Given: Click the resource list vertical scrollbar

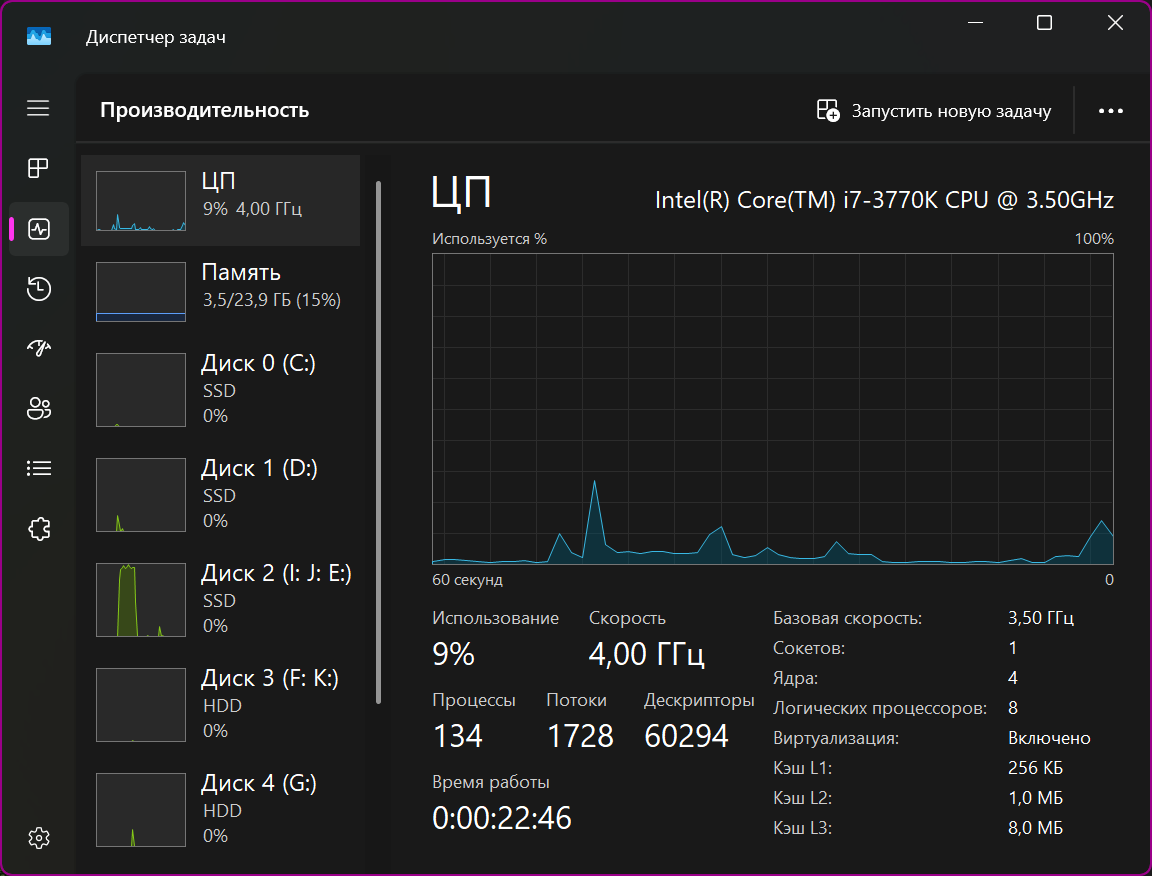Looking at the screenshot, I should click(x=378, y=440).
